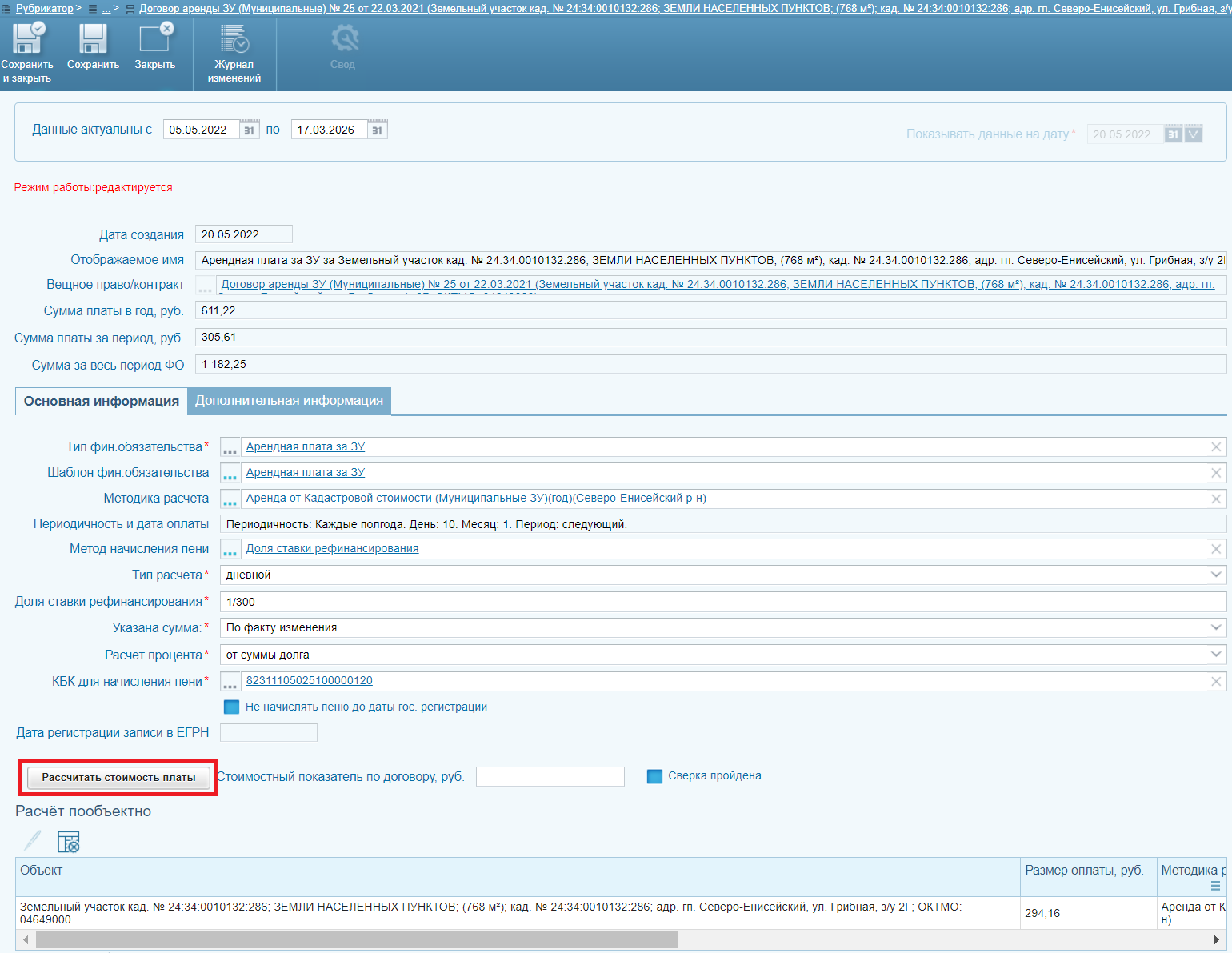1232x953 pixels.
Task: Clear the Методика расчета value
Action: coord(1216,499)
